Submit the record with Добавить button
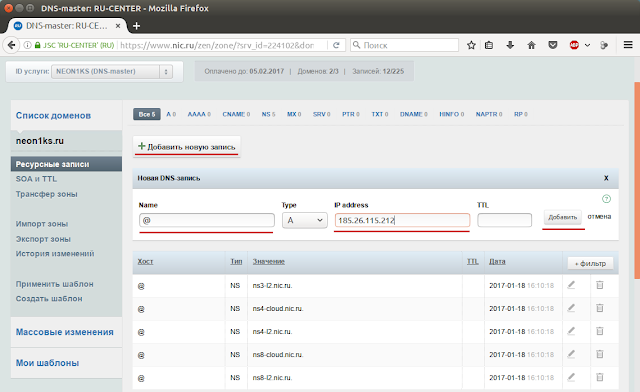This screenshot has width=640, height=392. (x=562, y=217)
